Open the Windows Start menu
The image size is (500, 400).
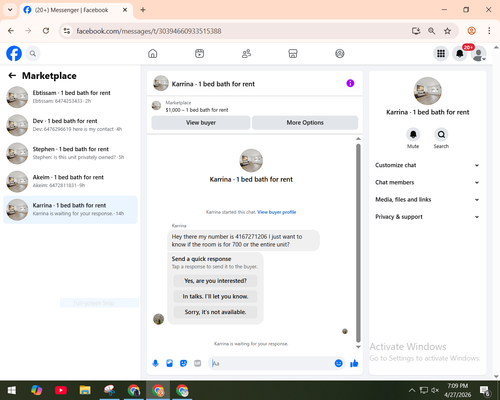click(12, 390)
